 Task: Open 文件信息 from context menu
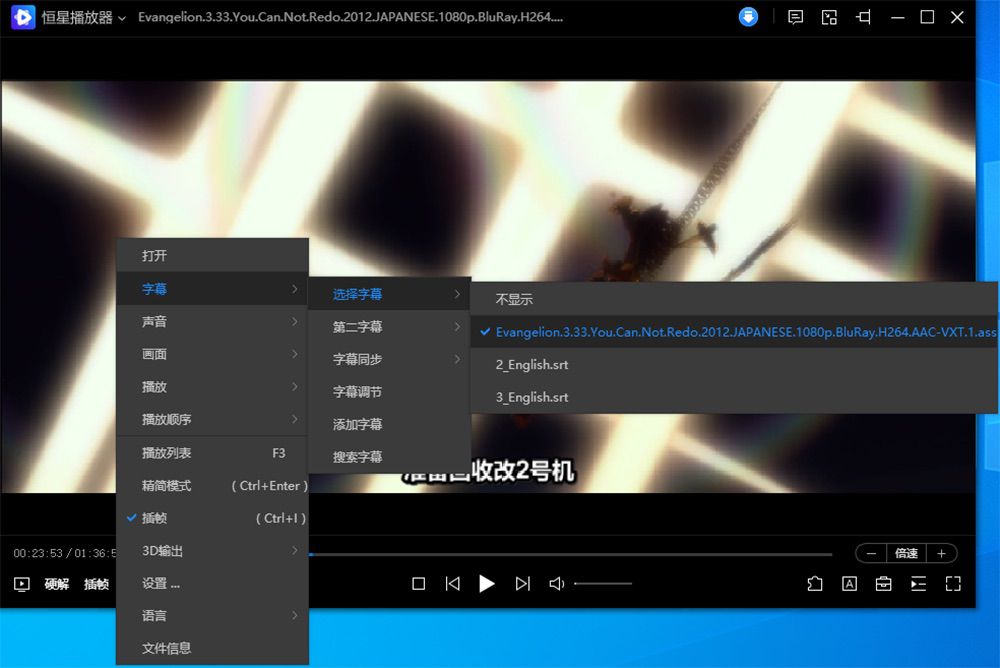tap(167, 648)
